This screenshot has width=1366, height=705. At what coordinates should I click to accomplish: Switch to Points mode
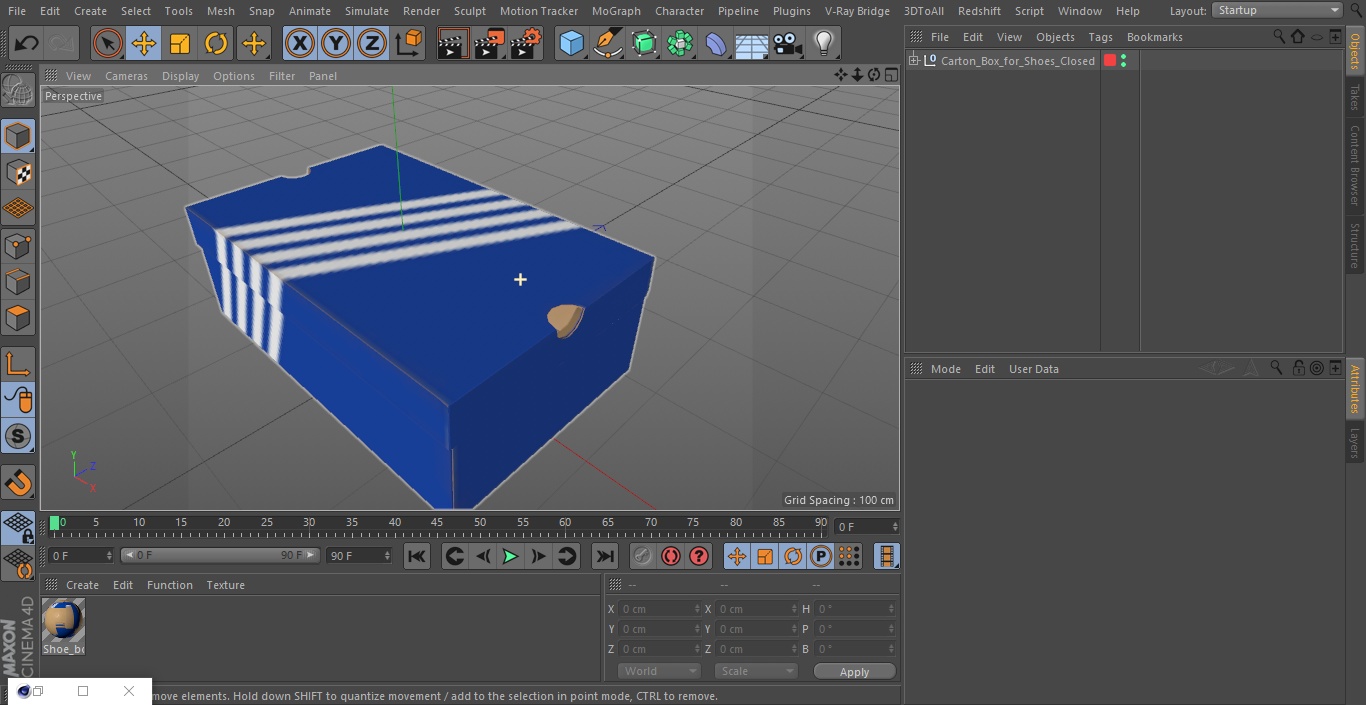(18, 246)
